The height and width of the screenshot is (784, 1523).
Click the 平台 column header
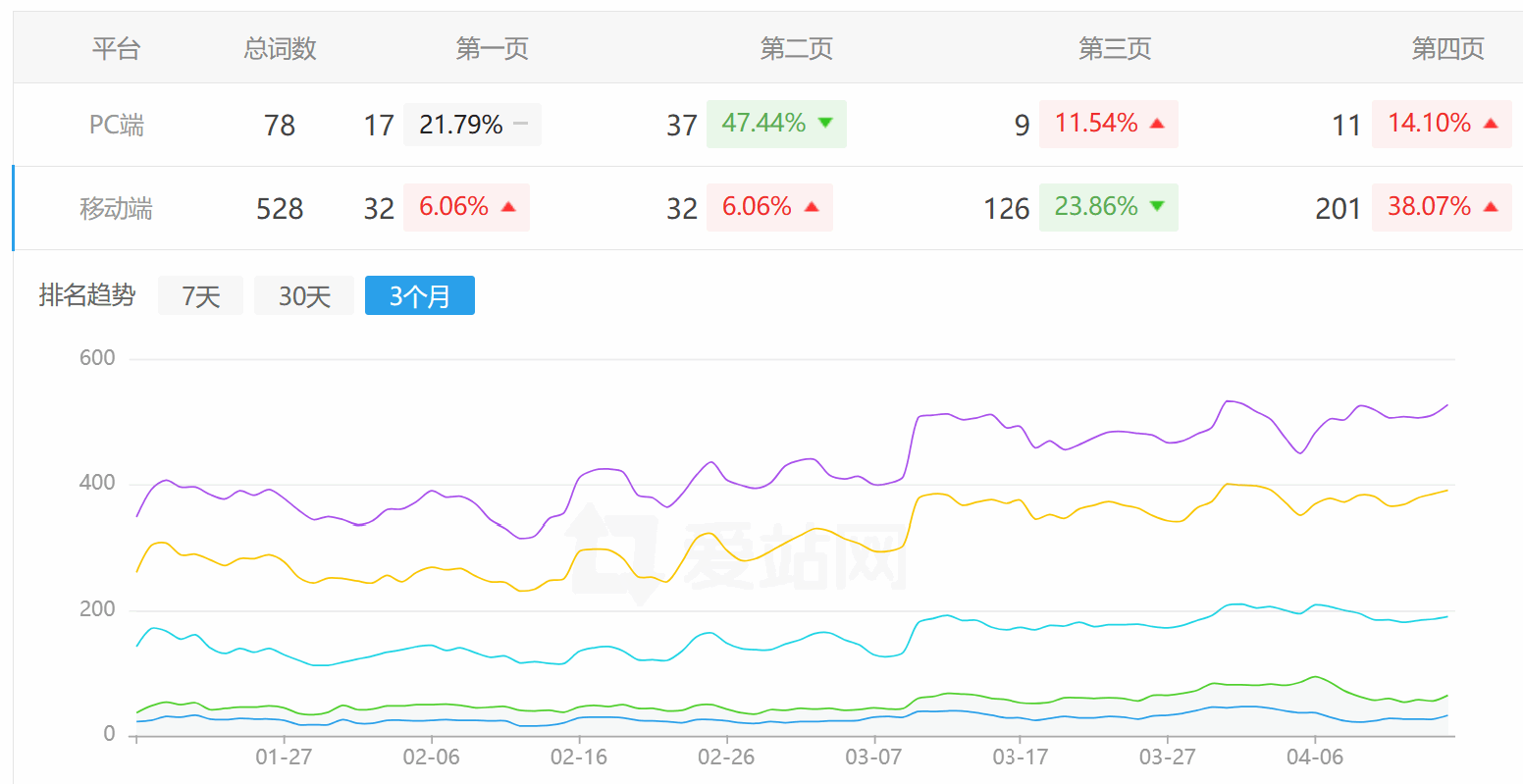coord(117,48)
